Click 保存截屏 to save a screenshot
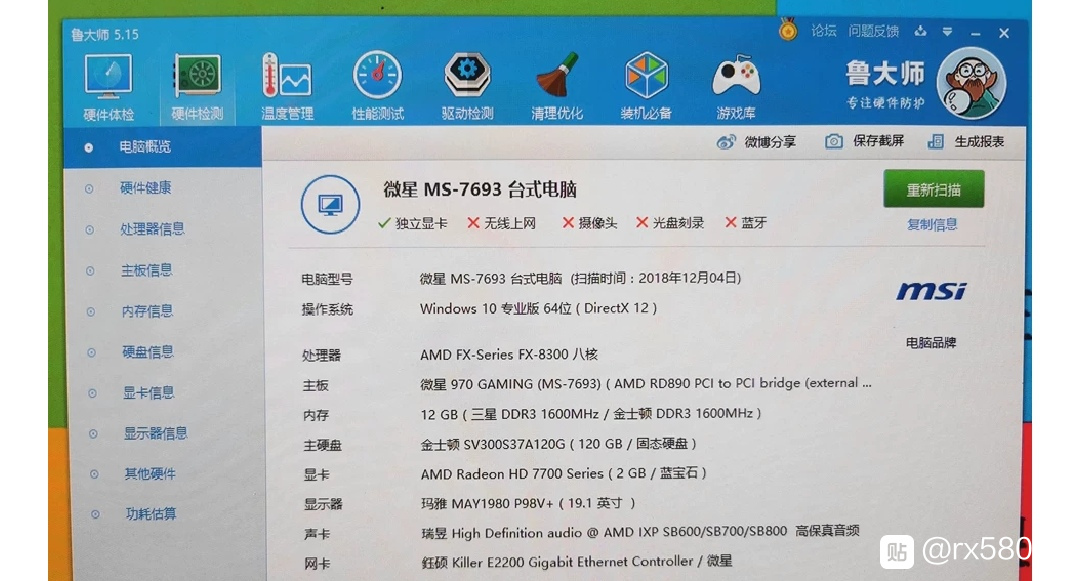 (864, 141)
